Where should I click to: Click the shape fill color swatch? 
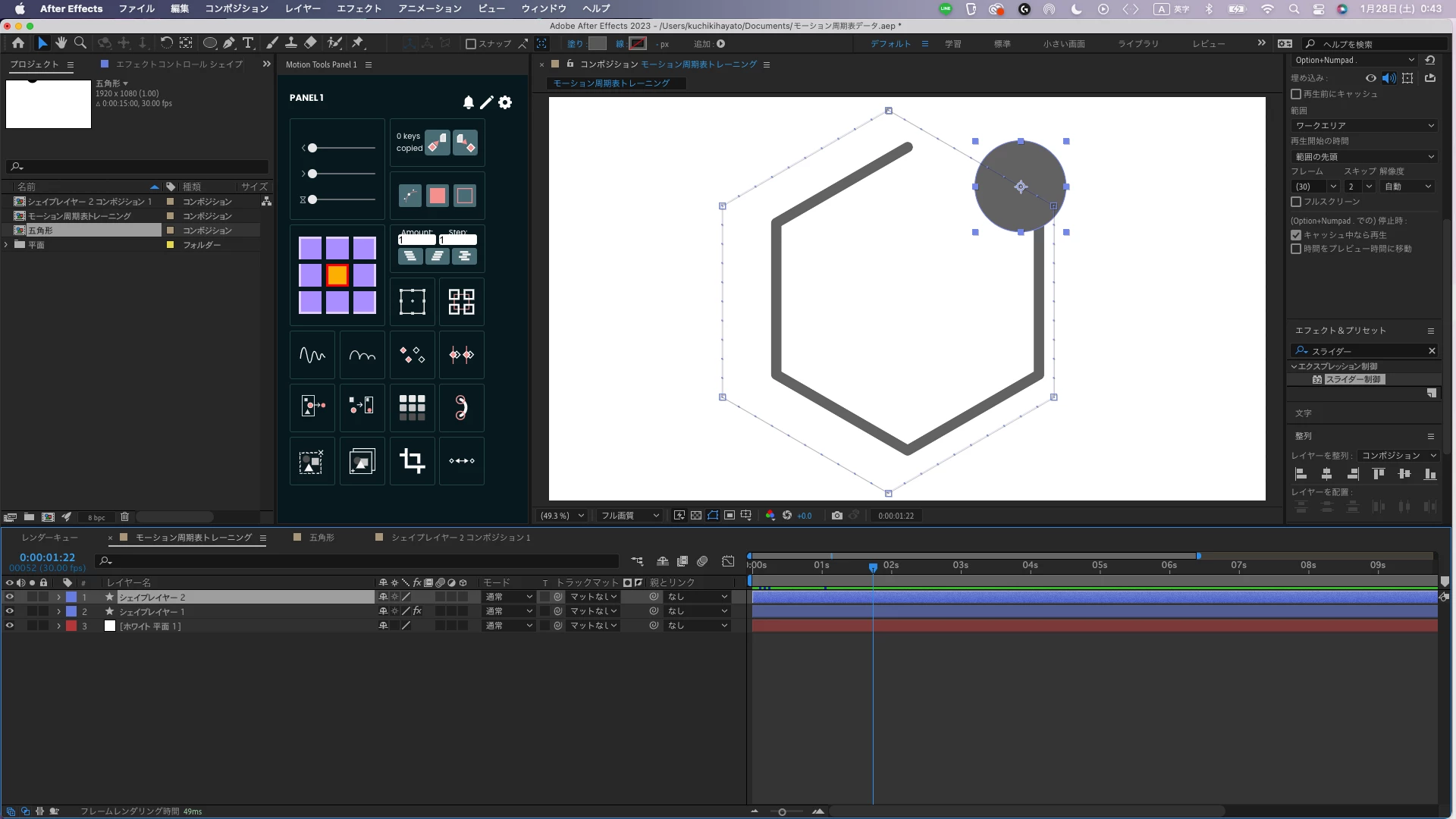(598, 44)
